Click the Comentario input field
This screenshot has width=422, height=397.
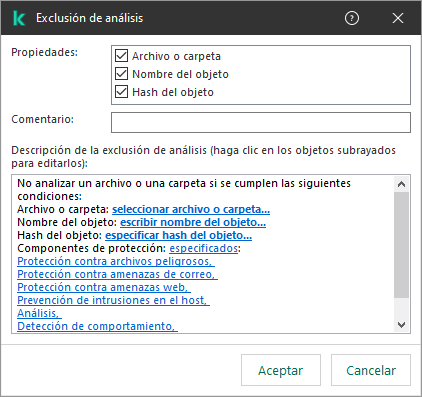[261, 122]
